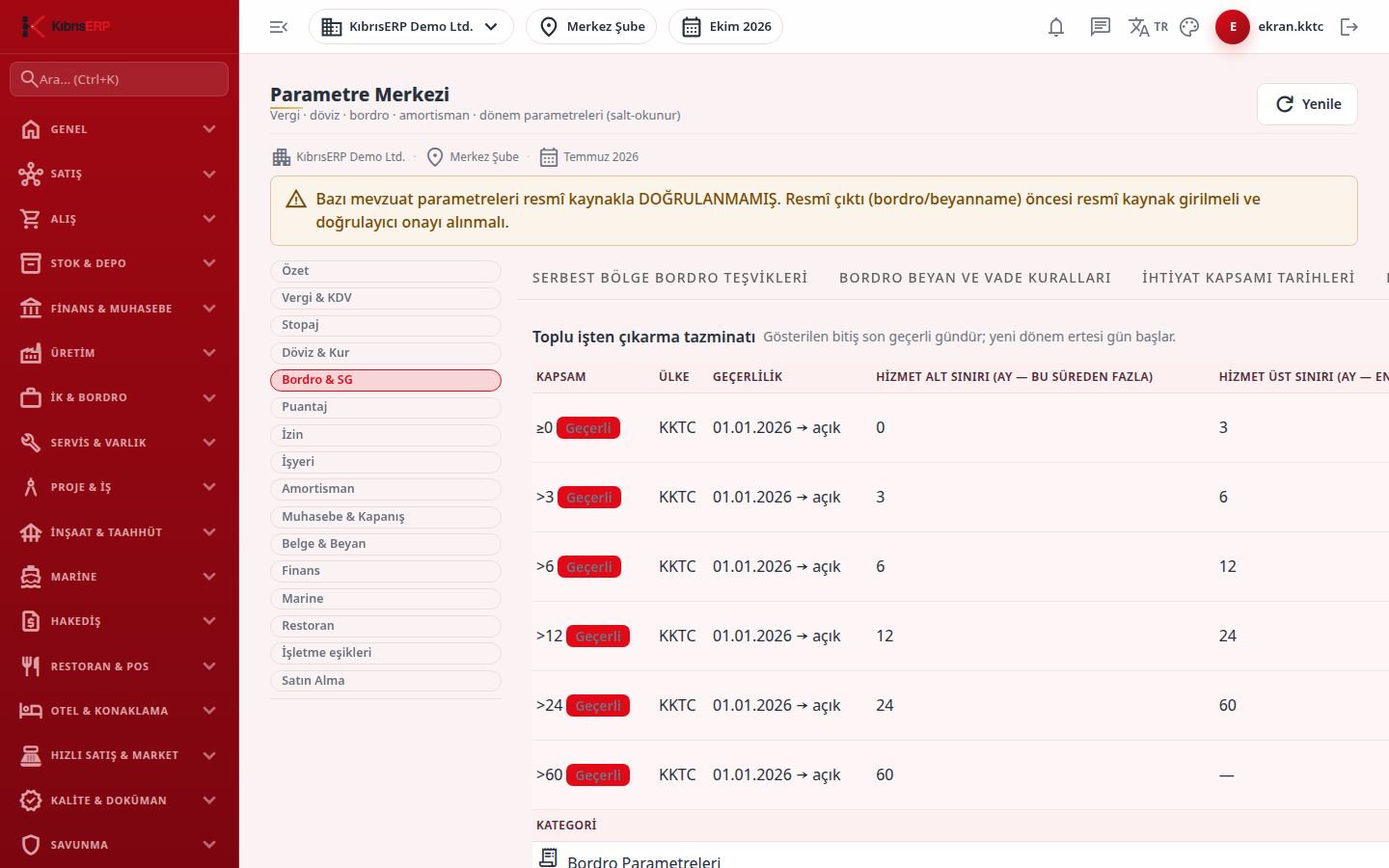
Task: Click the Geçerli badge in the >12 row
Action: [x=598, y=637]
